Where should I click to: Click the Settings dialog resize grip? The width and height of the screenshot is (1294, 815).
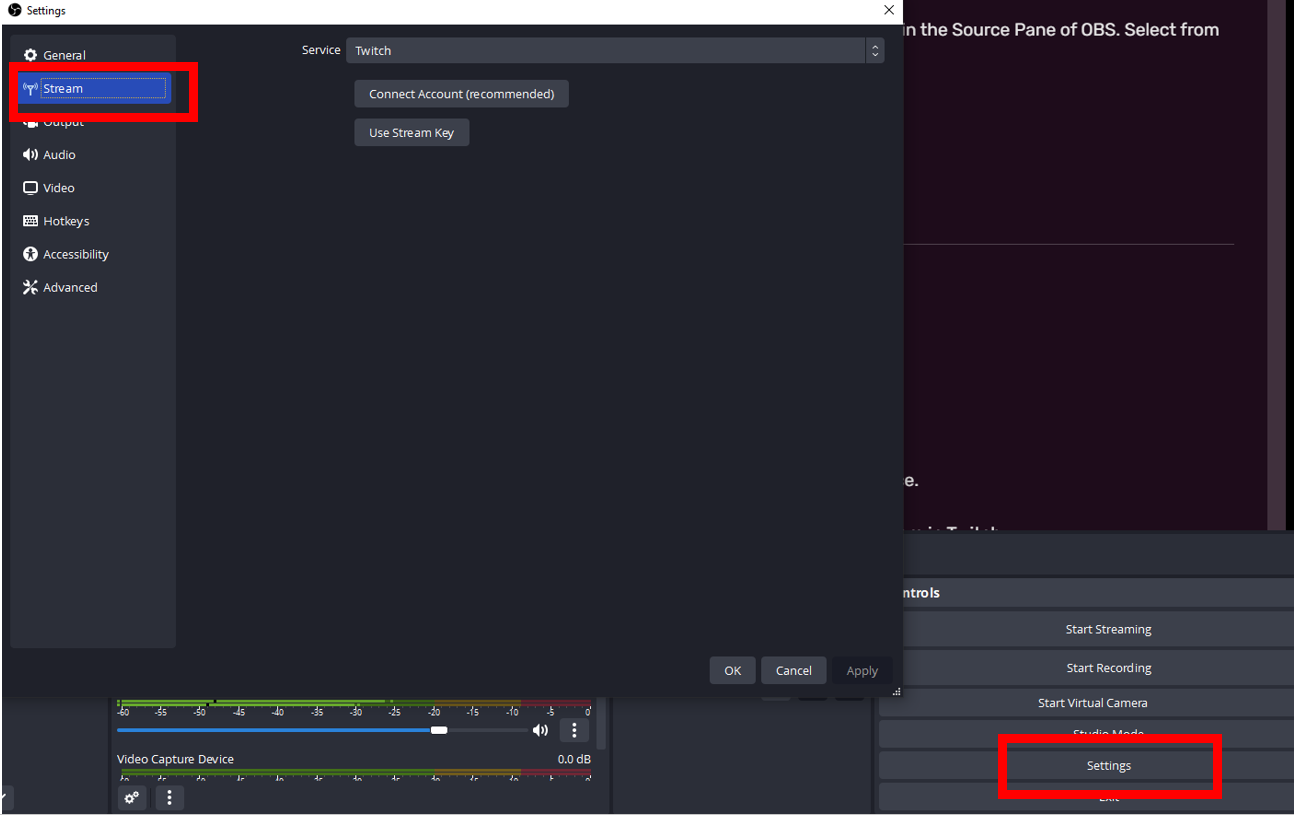tap(896, 691)
